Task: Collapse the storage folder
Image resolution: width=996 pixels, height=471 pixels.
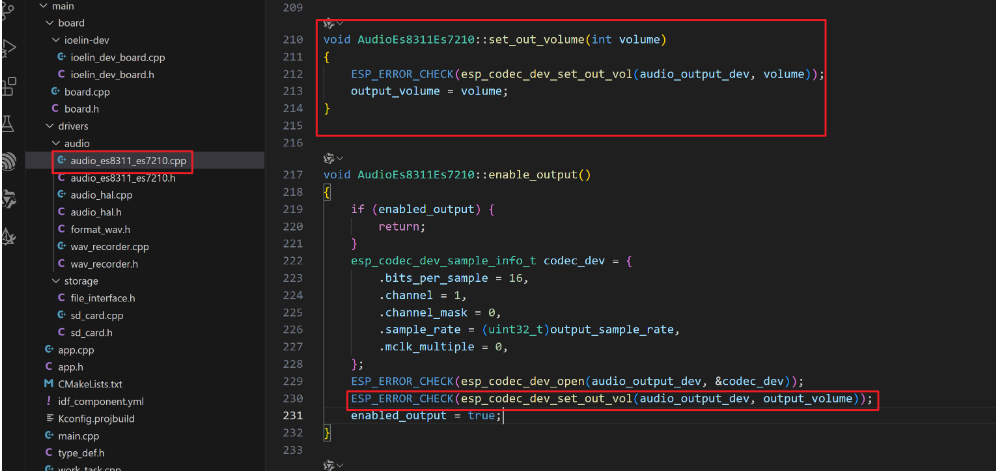Action: [x=56, y=281]
